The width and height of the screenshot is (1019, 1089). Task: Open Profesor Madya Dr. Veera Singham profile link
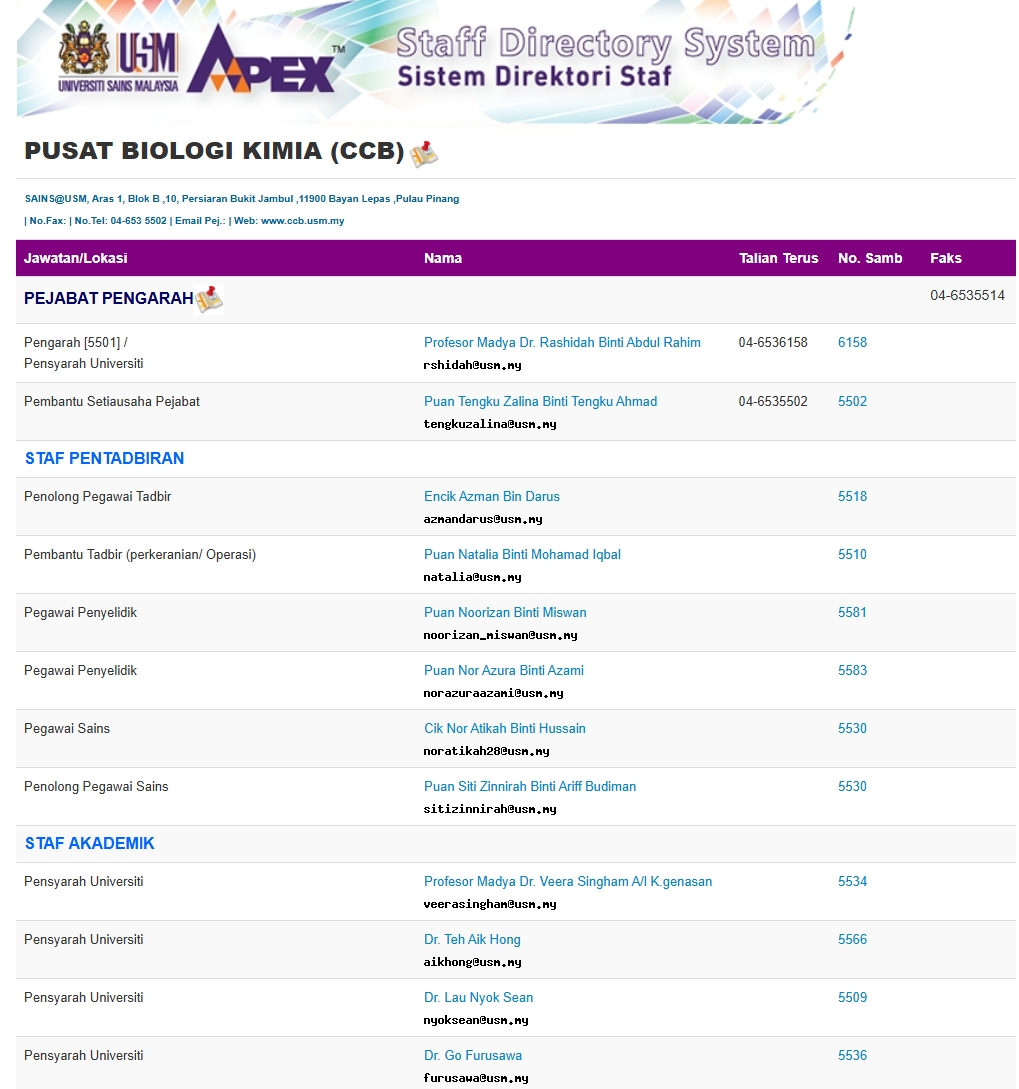[568, 881]
